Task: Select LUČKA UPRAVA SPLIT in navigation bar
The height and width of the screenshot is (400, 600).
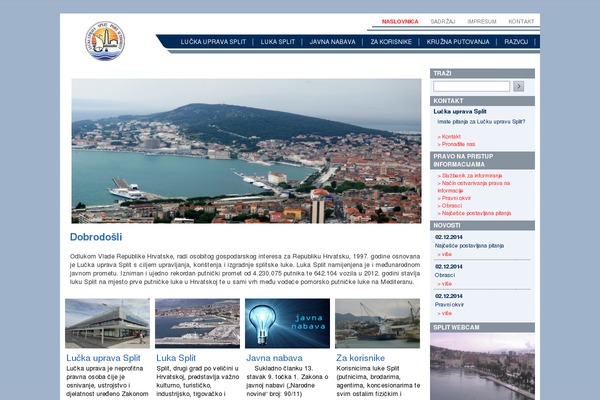Action: click(x=213, y=42)
